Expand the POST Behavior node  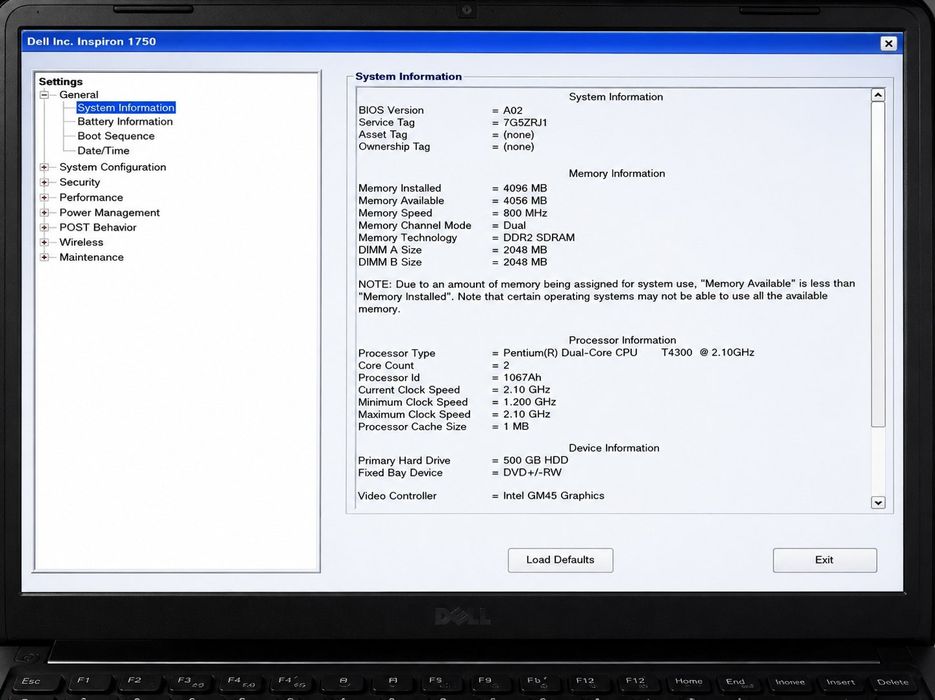pyautogui.click(x=44, y=227)
